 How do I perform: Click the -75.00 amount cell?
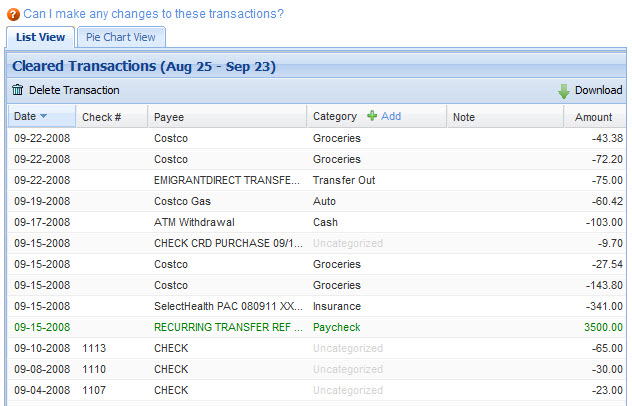pos(607,180)
